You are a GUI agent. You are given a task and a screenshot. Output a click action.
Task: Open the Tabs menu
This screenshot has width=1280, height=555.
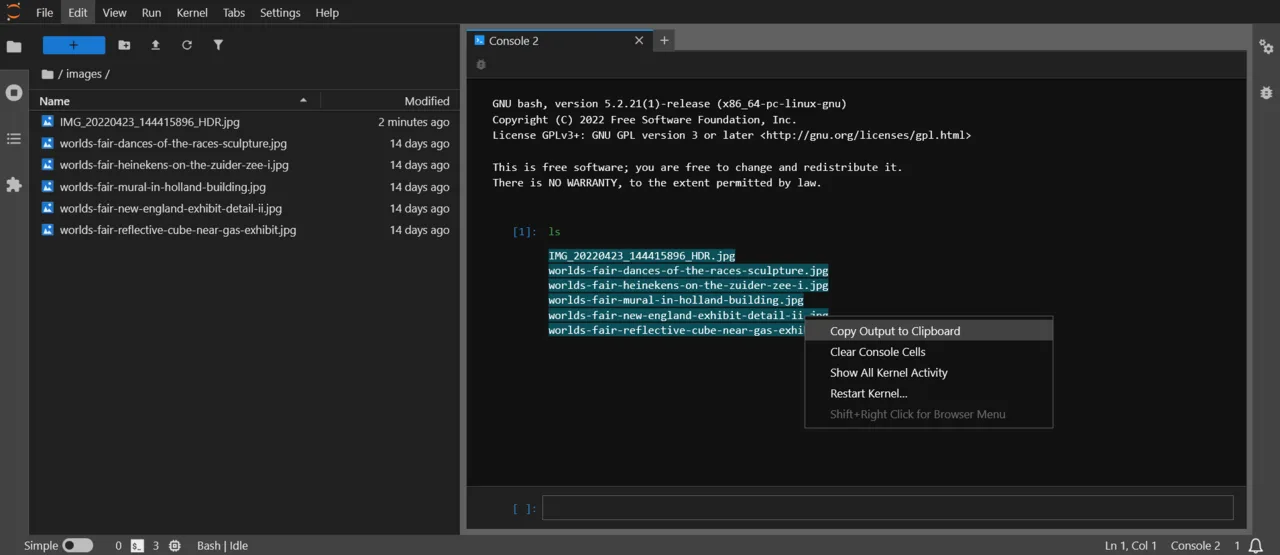point(234,13)
